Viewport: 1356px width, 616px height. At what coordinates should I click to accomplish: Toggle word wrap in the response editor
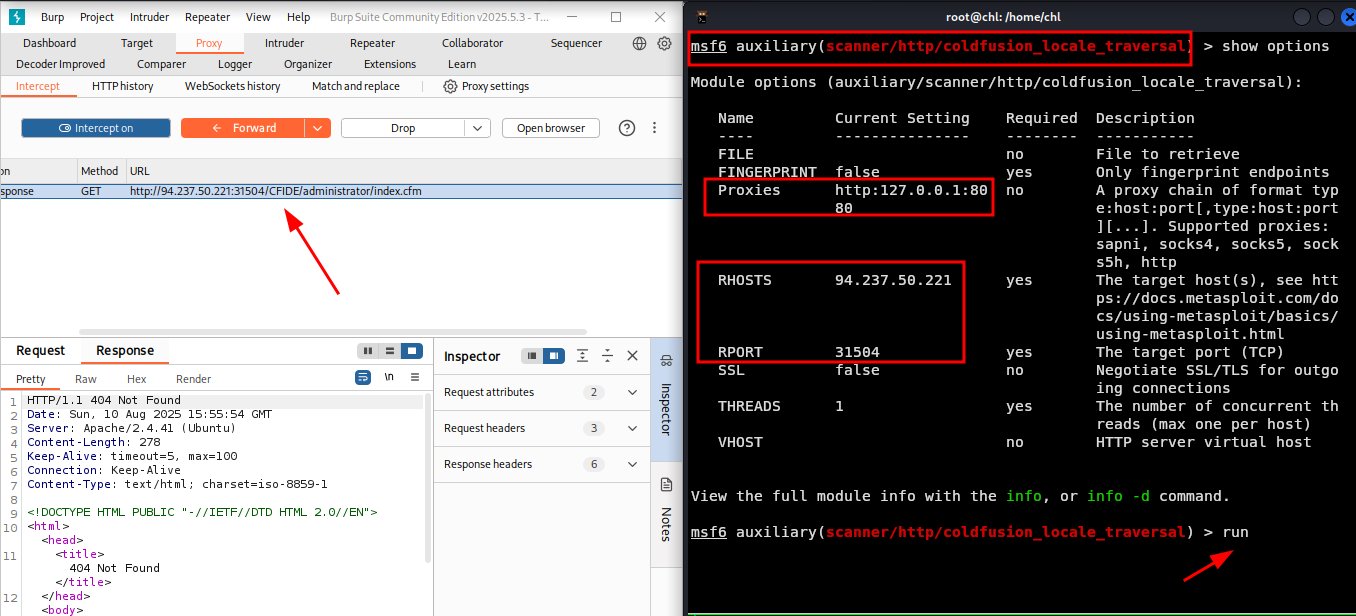pos(363,378)
